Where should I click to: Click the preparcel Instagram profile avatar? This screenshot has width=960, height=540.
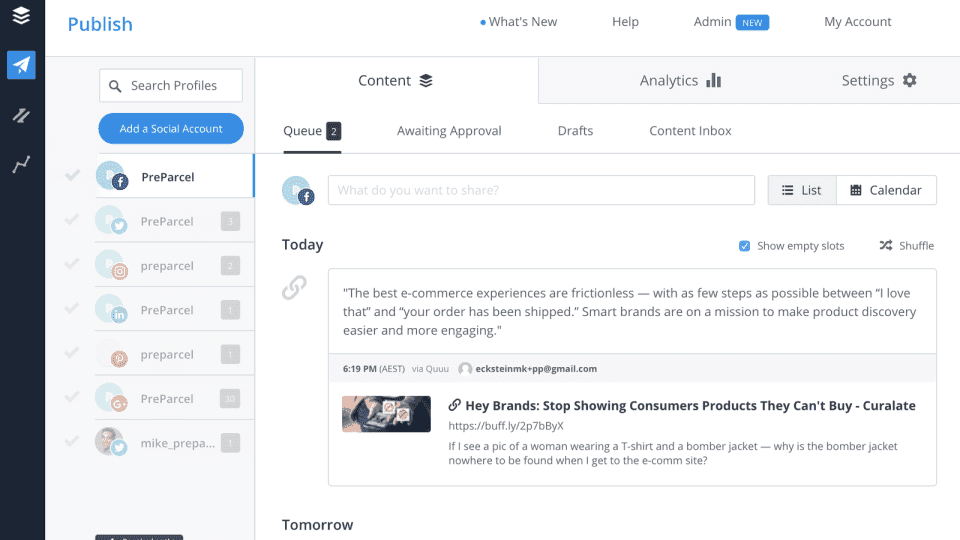point(111,265)
